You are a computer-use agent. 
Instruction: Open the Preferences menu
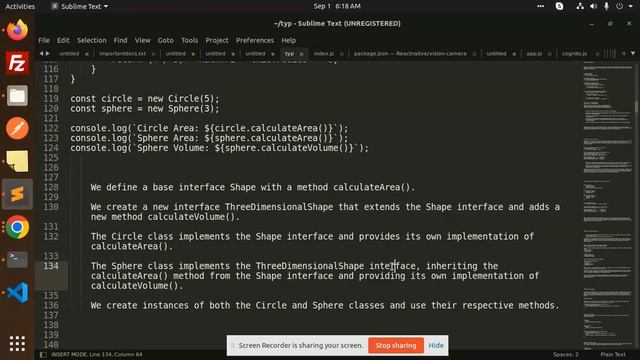click(255, 40)
